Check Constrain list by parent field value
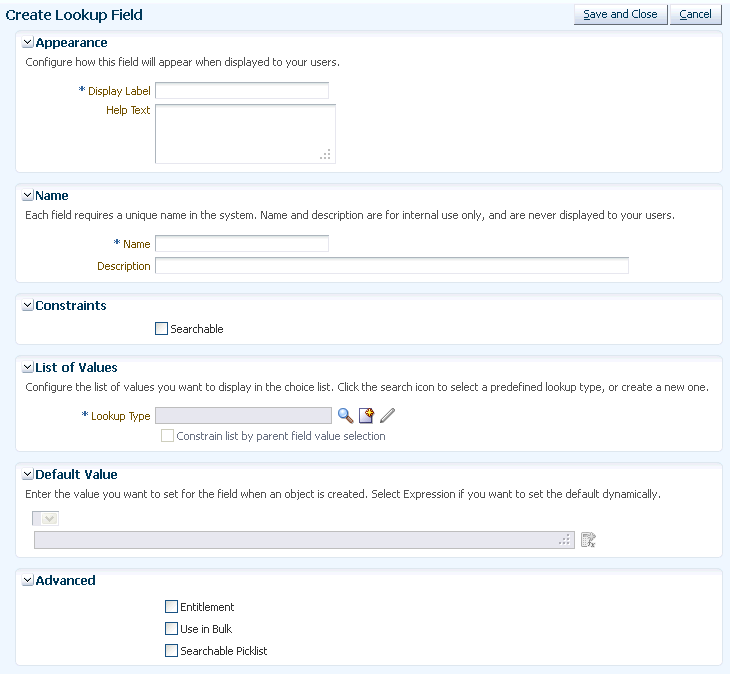This screenshot has height=674, width=730. tap(167, 436)
